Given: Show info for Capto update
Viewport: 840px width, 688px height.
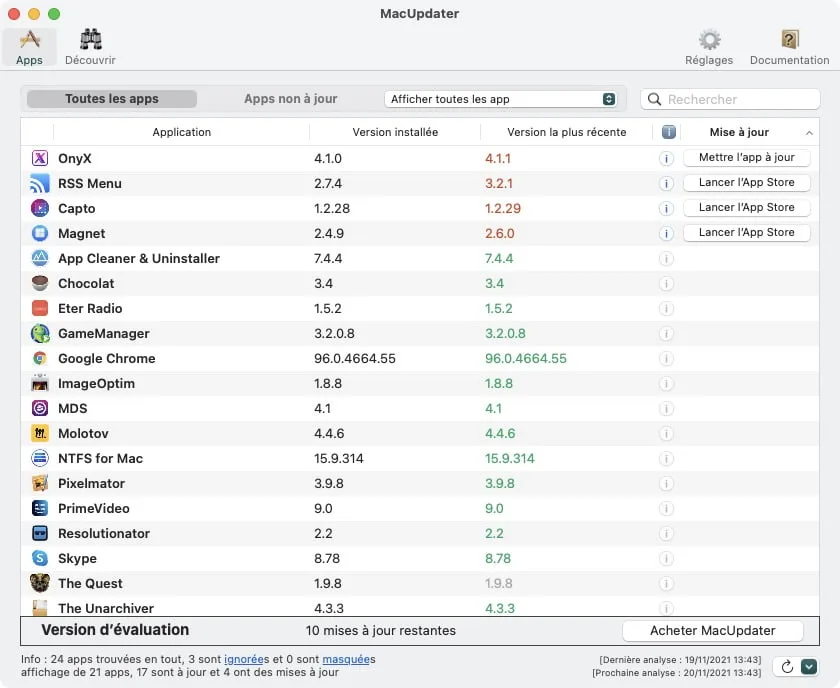Looking at the screenshot, I should coord(666,208).
